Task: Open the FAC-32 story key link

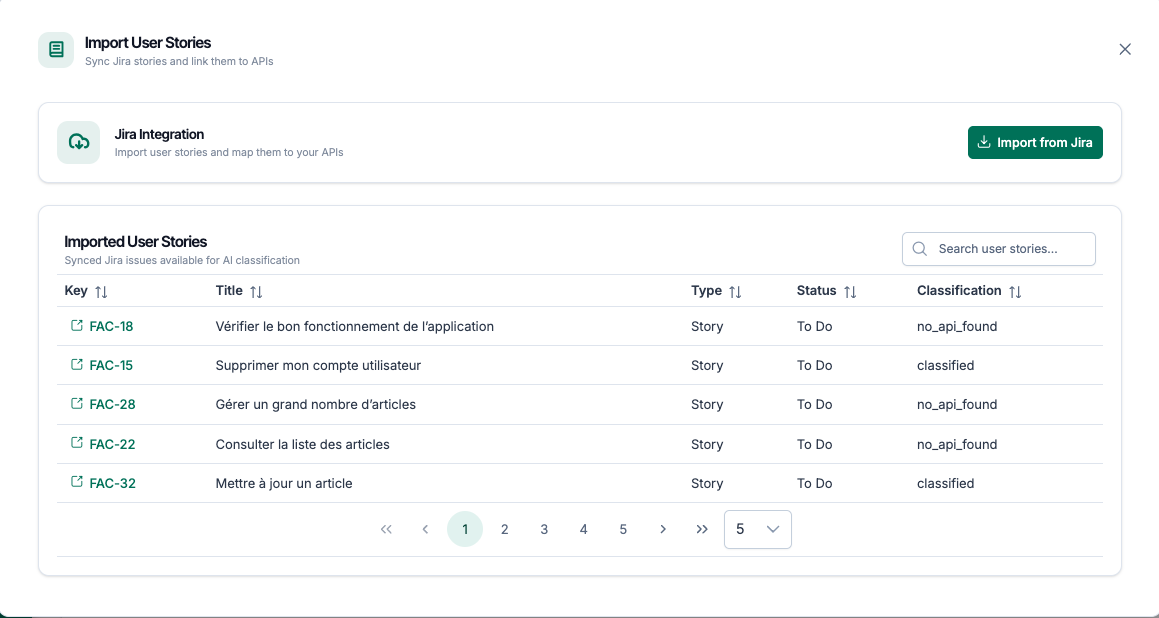Action: [x=112, y=483]
